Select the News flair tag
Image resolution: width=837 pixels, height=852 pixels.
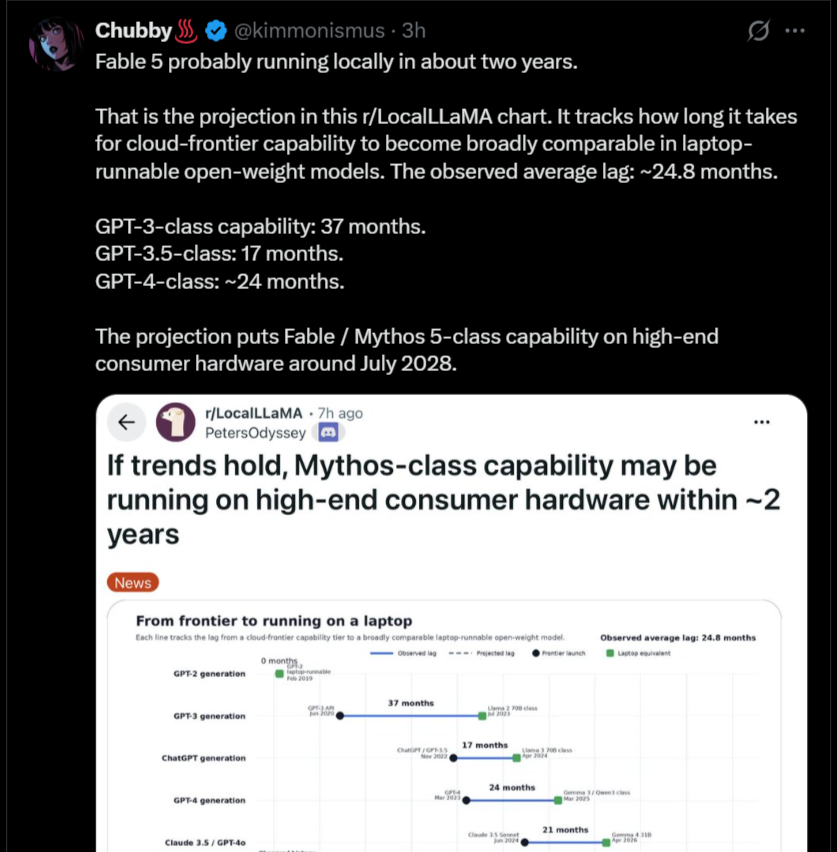click(133, 582)
